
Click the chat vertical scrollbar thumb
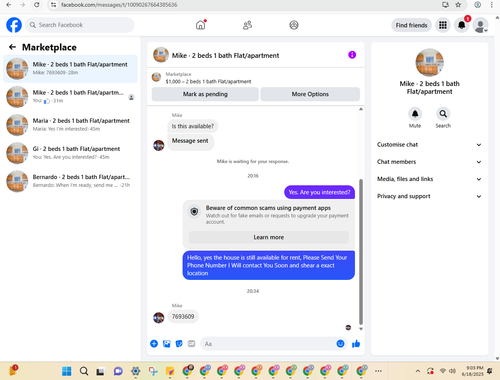(361, 252)
